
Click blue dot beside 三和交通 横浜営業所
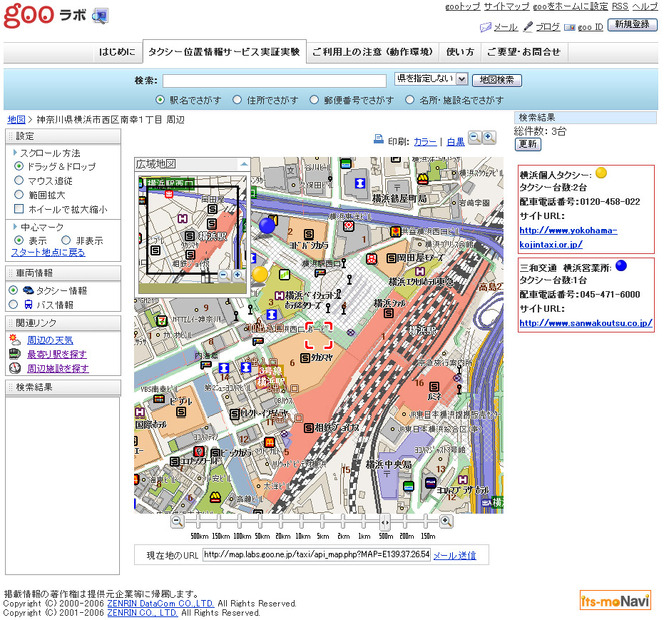click(621, 266)
